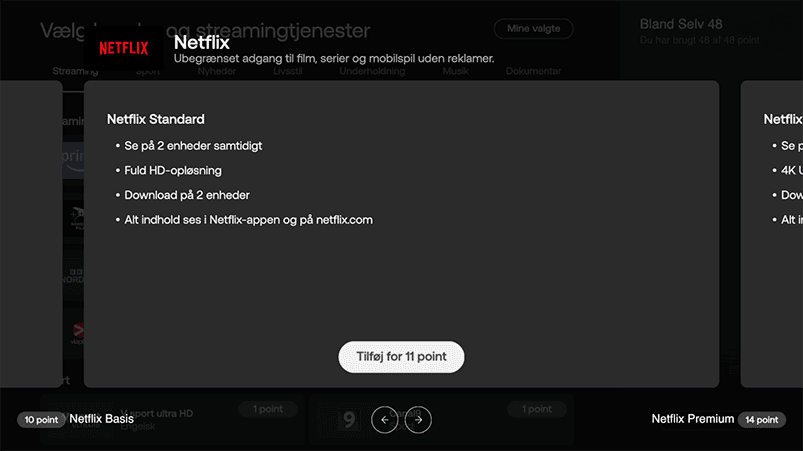Go to the Netflix Basis plan
The image size is (803, 451).
click(x=101, y=419)
